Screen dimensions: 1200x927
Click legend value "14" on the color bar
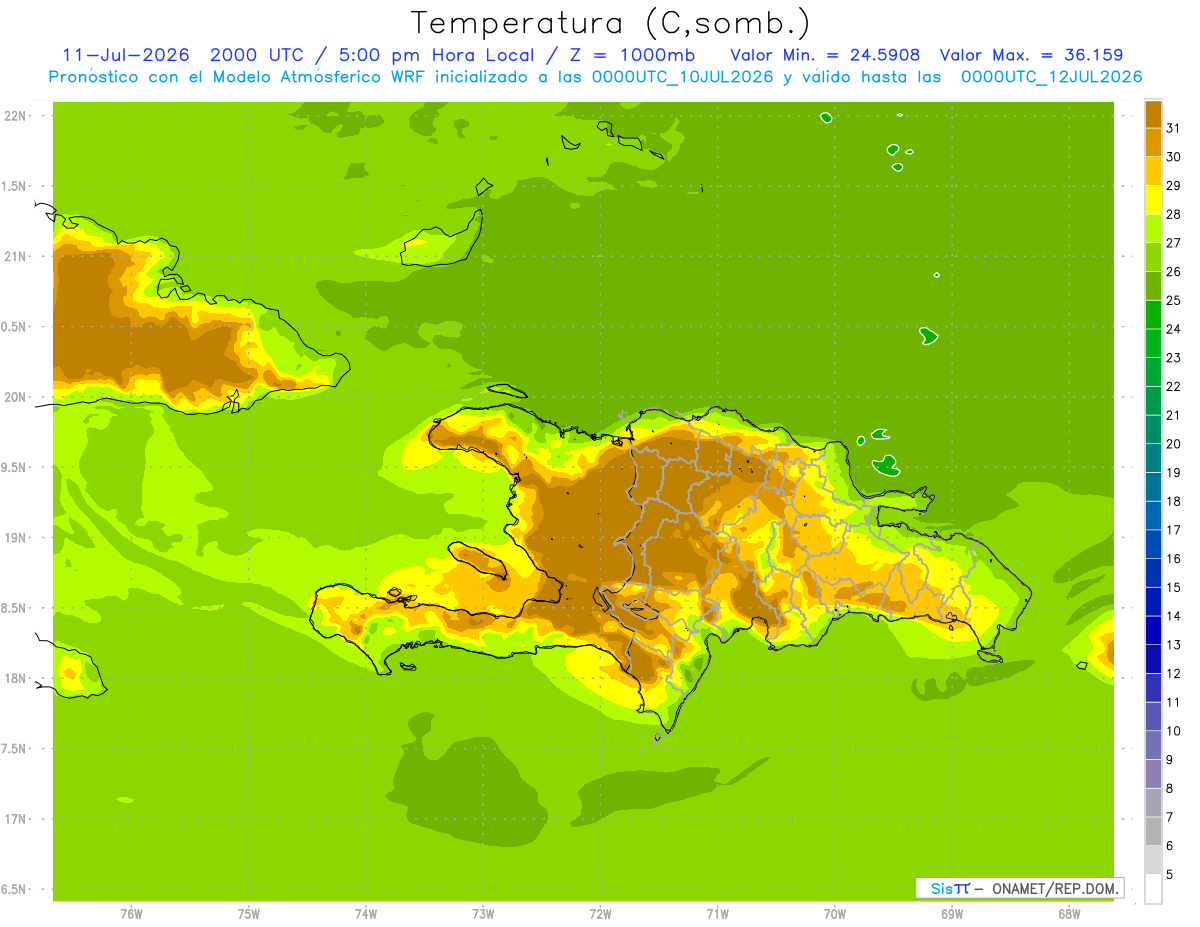1174,616
